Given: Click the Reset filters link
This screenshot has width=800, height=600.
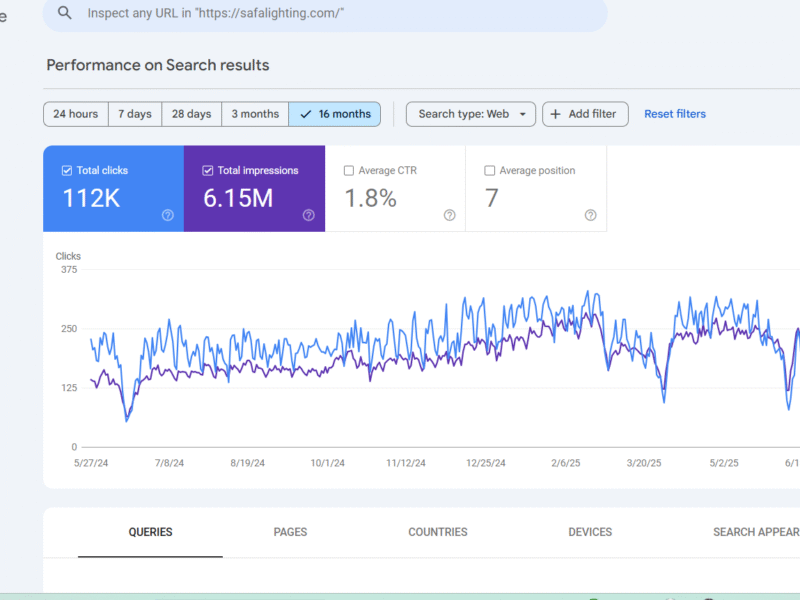Looking at the screenshot, I should pos(675,114).
